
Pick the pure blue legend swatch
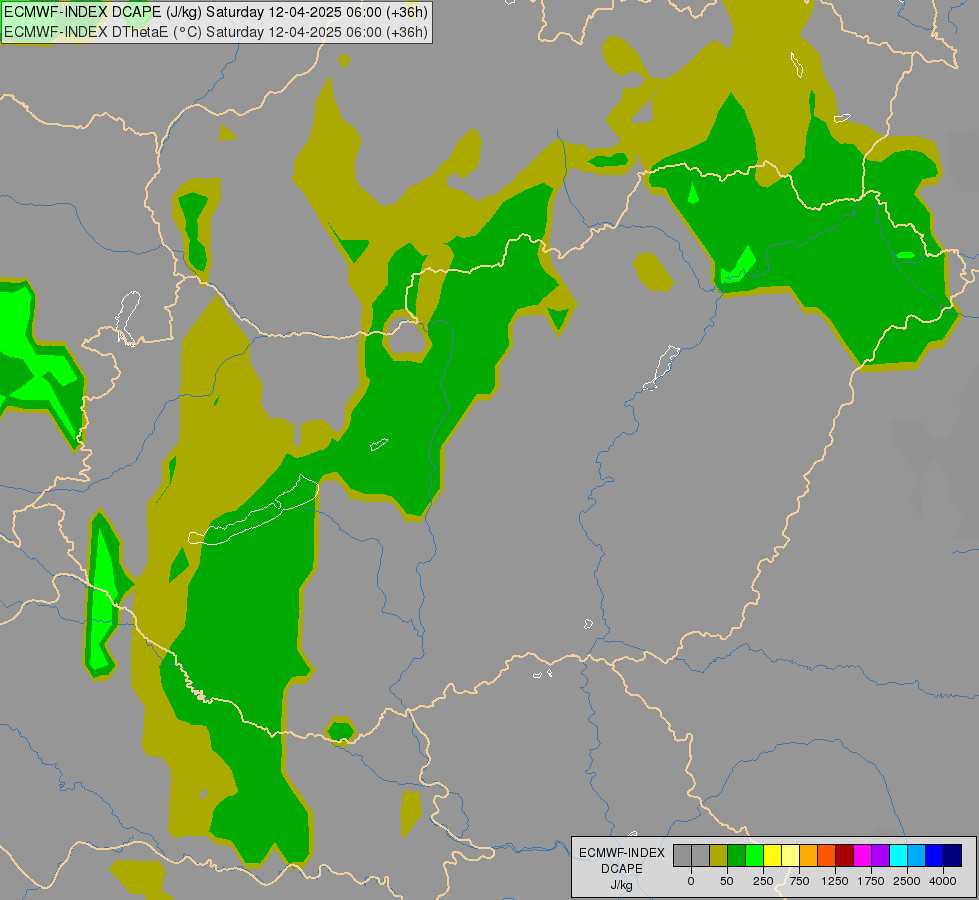click(935, 855)
